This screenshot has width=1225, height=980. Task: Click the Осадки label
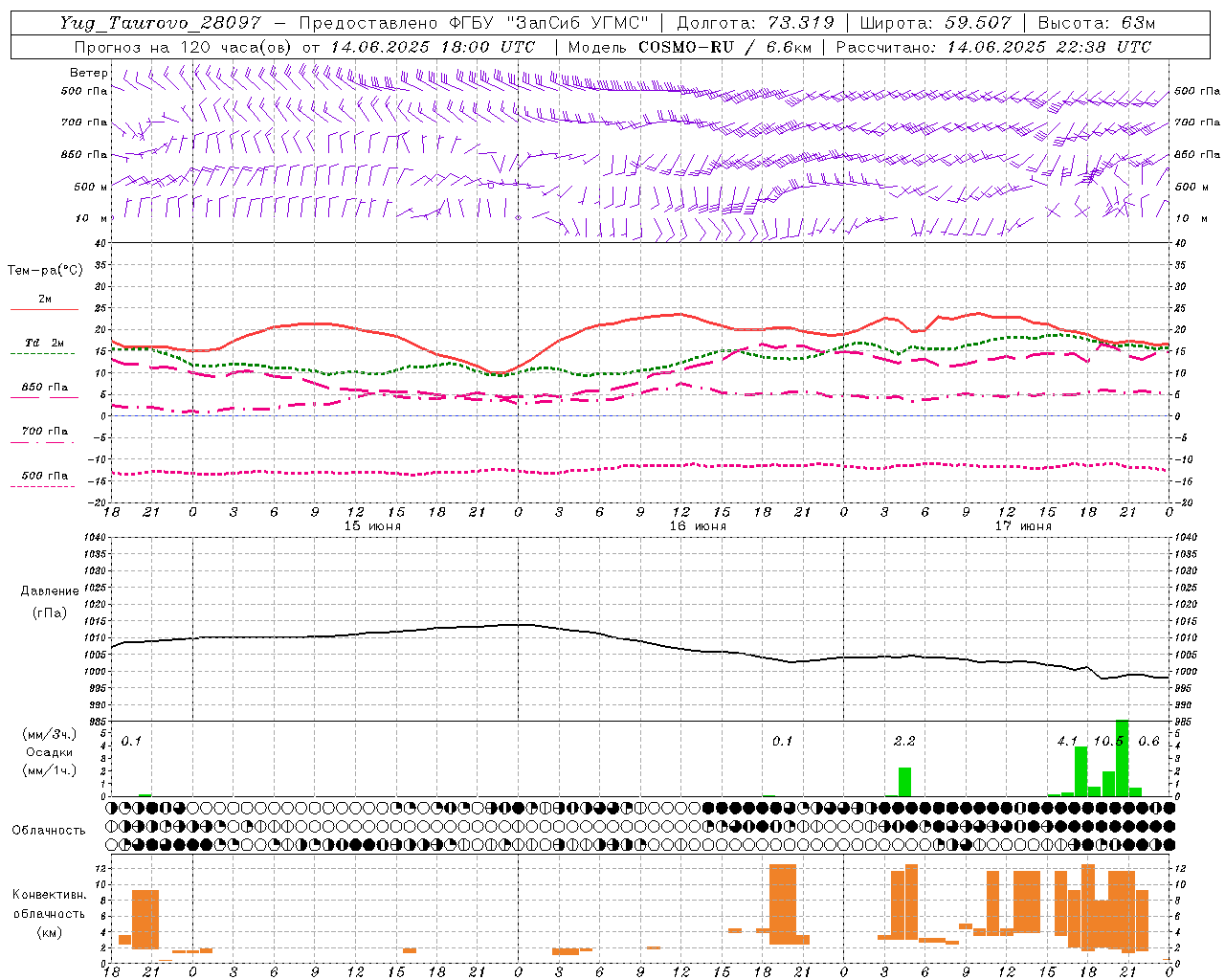pos(50,752)
